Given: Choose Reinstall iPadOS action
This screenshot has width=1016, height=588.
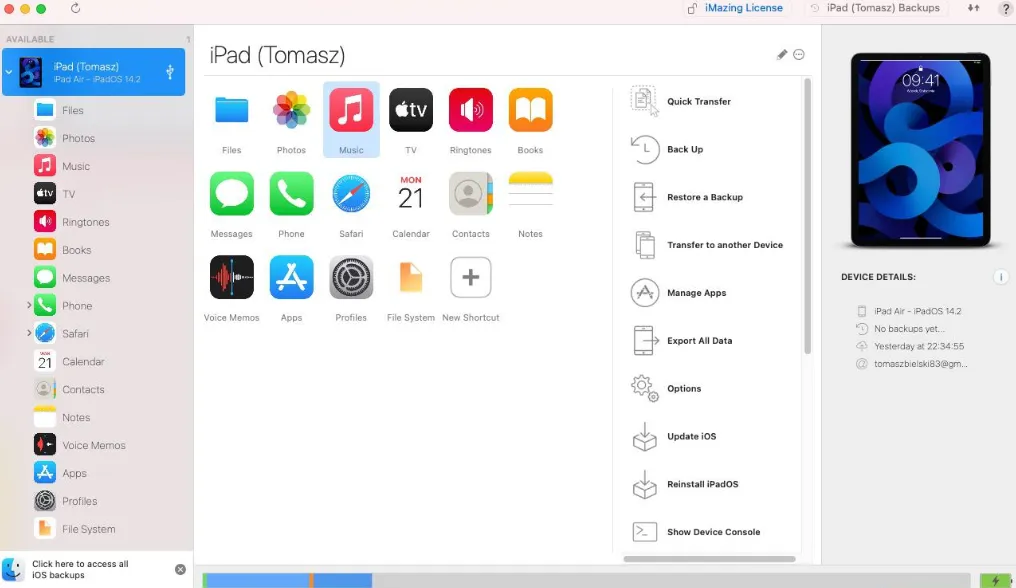Looking at the screenshot, I should click(x=685, y=484).
